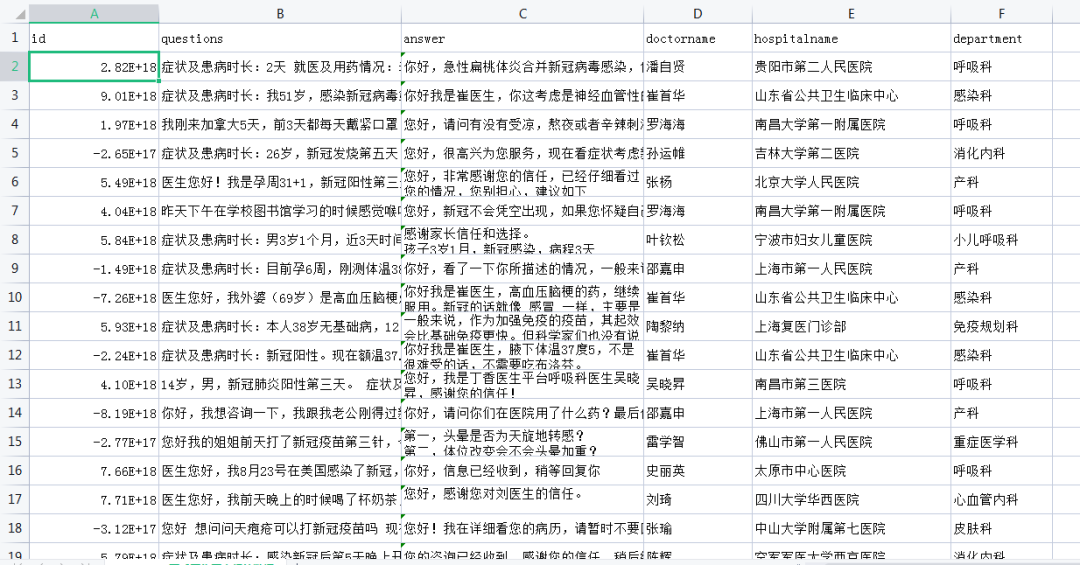Image resolution: width=1080 pixels, height=565 pixels.
Task: Select cell with id -7.26E+18
Action: coord(94,298)
